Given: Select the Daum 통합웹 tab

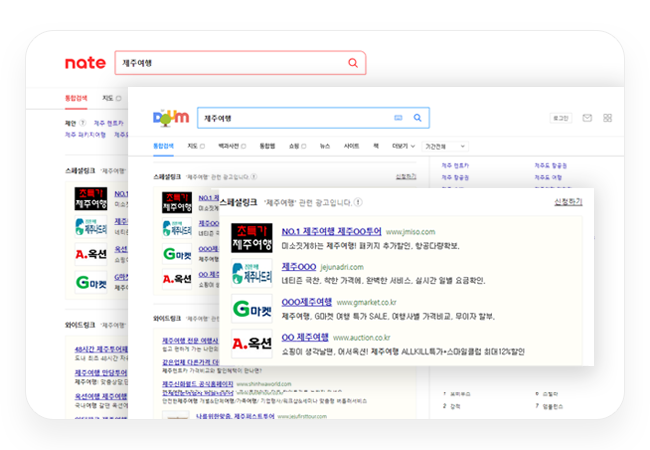Looking at the screenshot, I should click(x=267, y=146).
